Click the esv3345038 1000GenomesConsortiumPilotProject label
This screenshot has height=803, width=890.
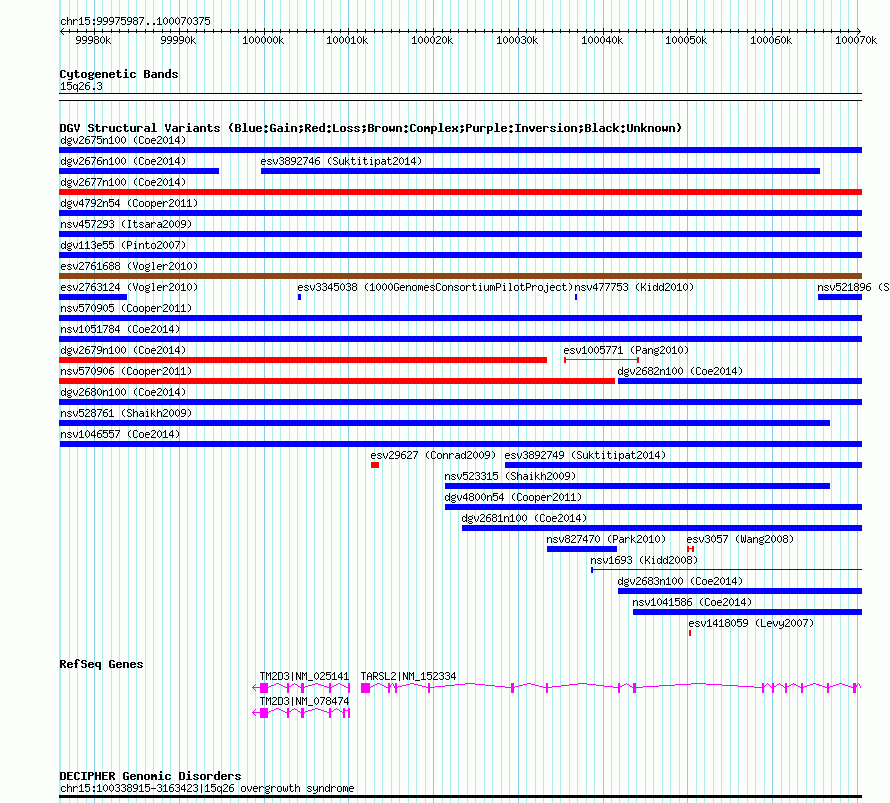point(435,287)
